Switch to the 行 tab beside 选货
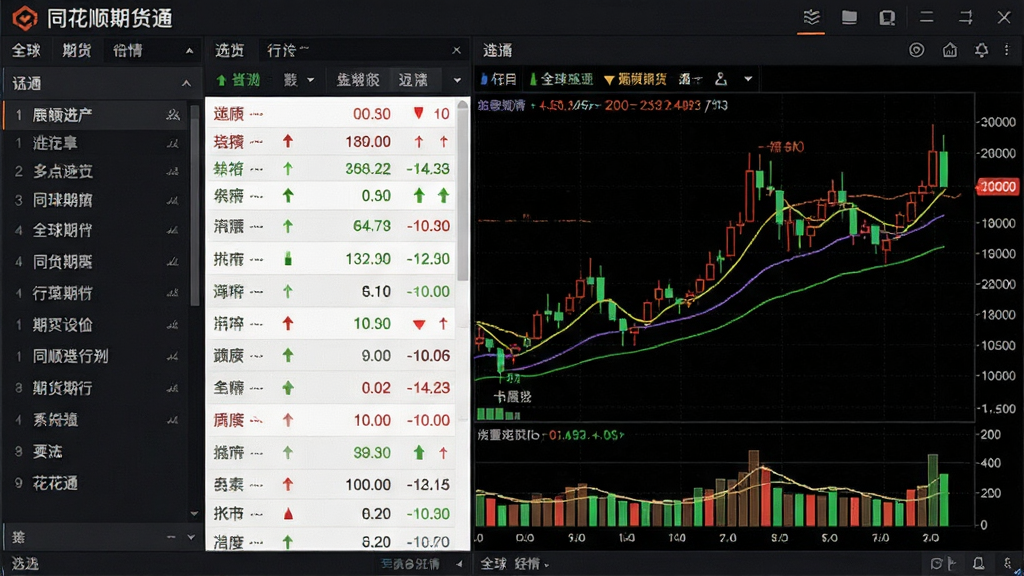The width and height of the screenshot is (1024, 576). tap(287, 50)
